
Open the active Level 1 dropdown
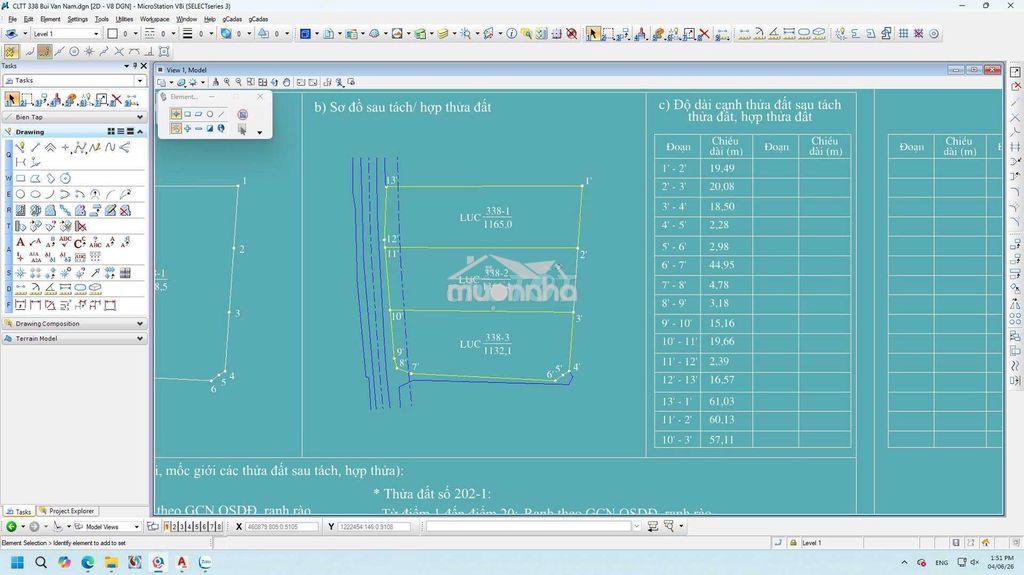(x=96, y=33)
